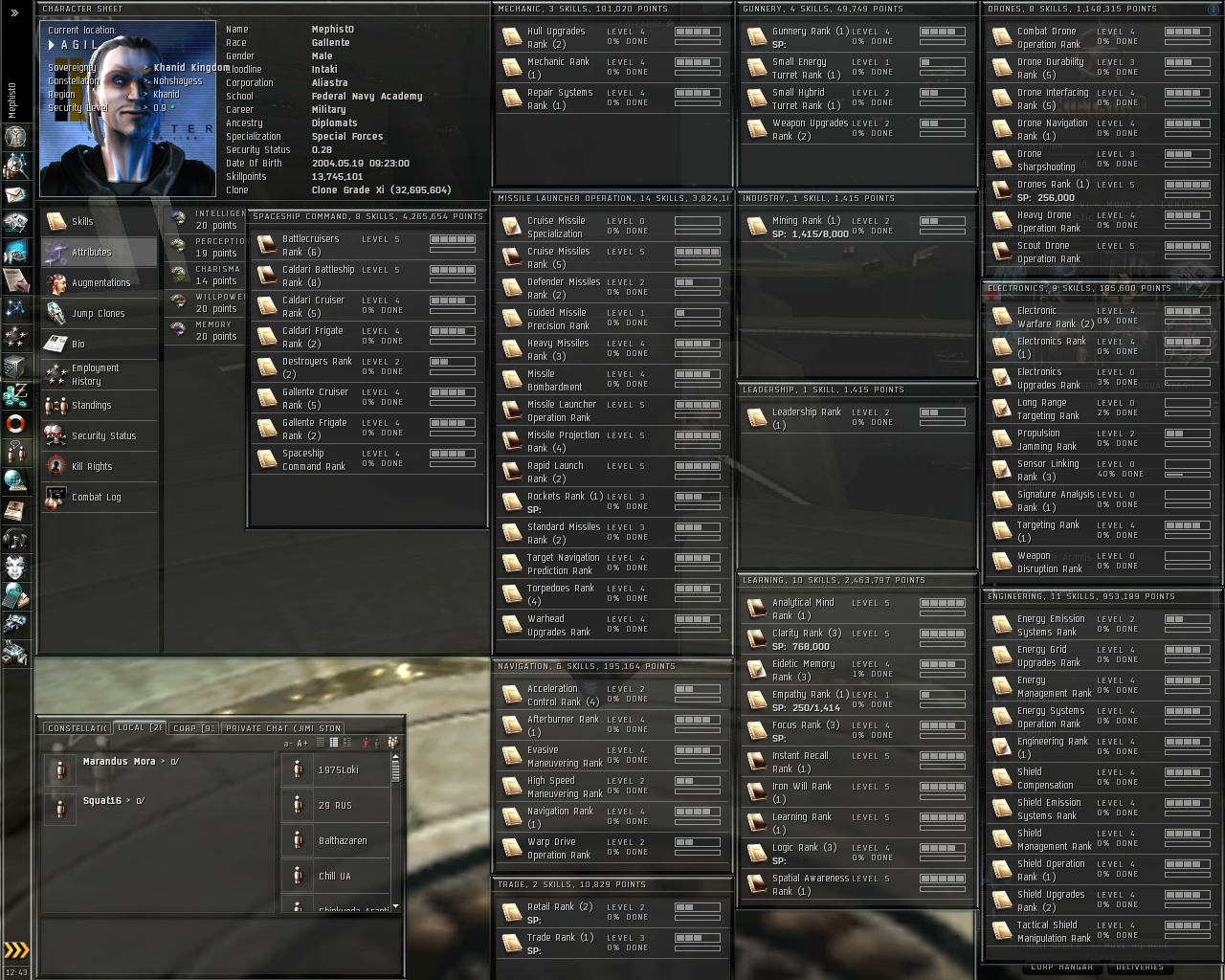Click the 1975Loki pilot portrait icon
Screen dimensions: 1225x980
(x=297, y=769)
